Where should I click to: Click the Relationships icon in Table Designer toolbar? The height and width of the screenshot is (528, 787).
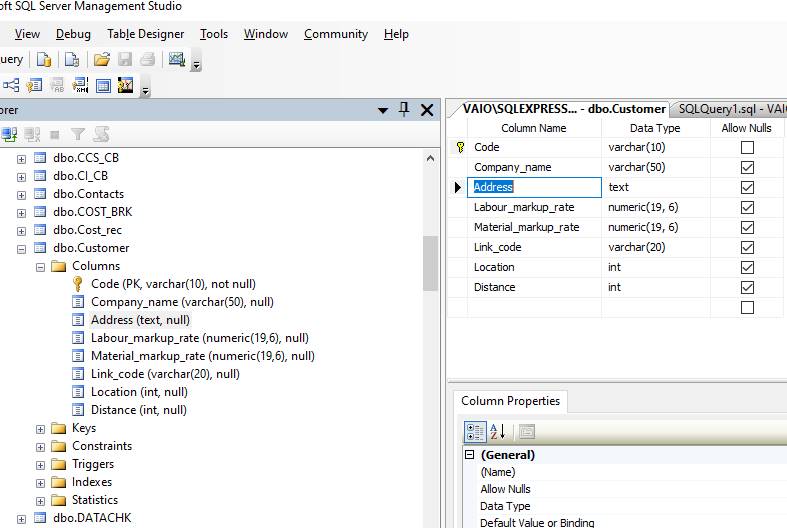(x=11, y=86)
